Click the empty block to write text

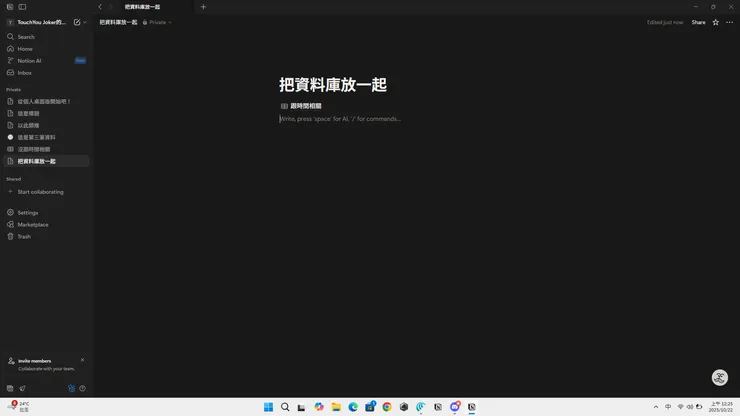[x=340, y=119]
